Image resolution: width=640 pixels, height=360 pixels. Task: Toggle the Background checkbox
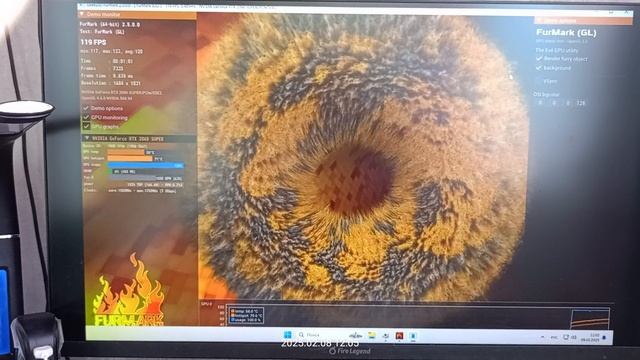tap(539, 68)
